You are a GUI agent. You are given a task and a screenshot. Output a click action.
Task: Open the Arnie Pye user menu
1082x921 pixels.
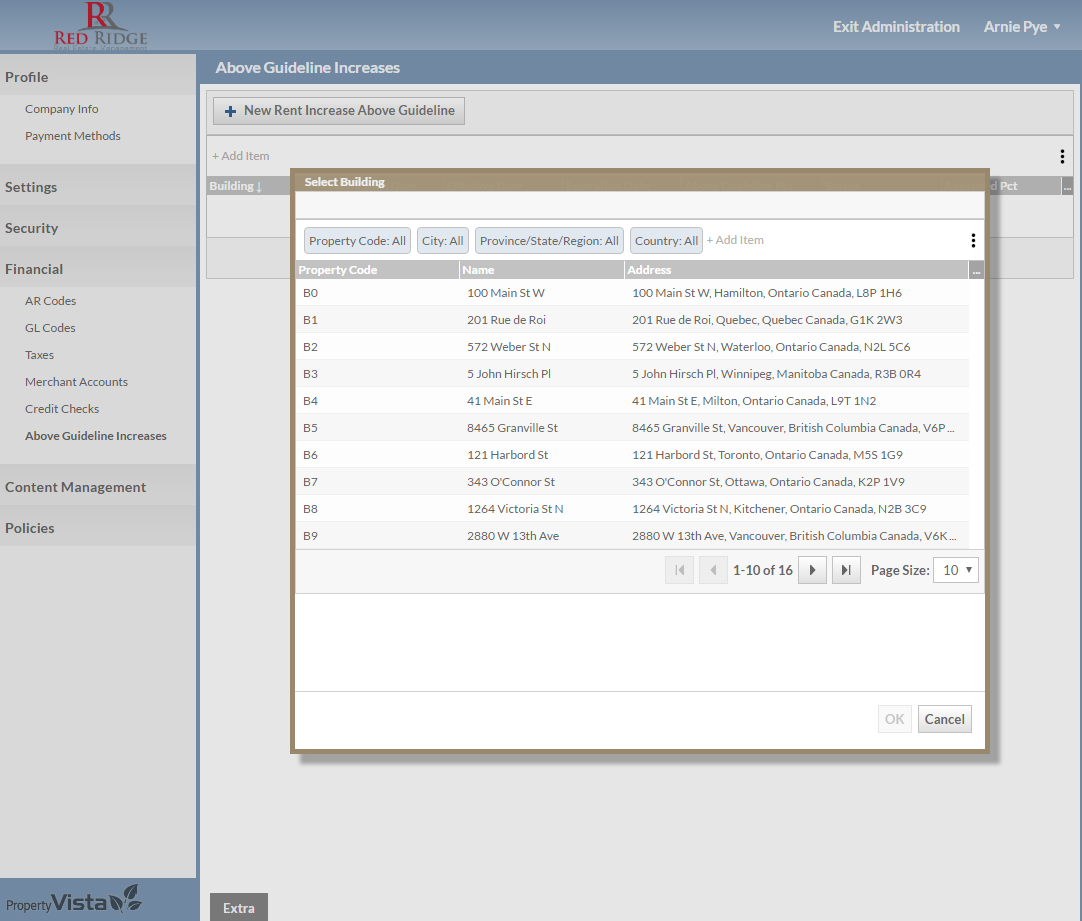point(1021,27)
